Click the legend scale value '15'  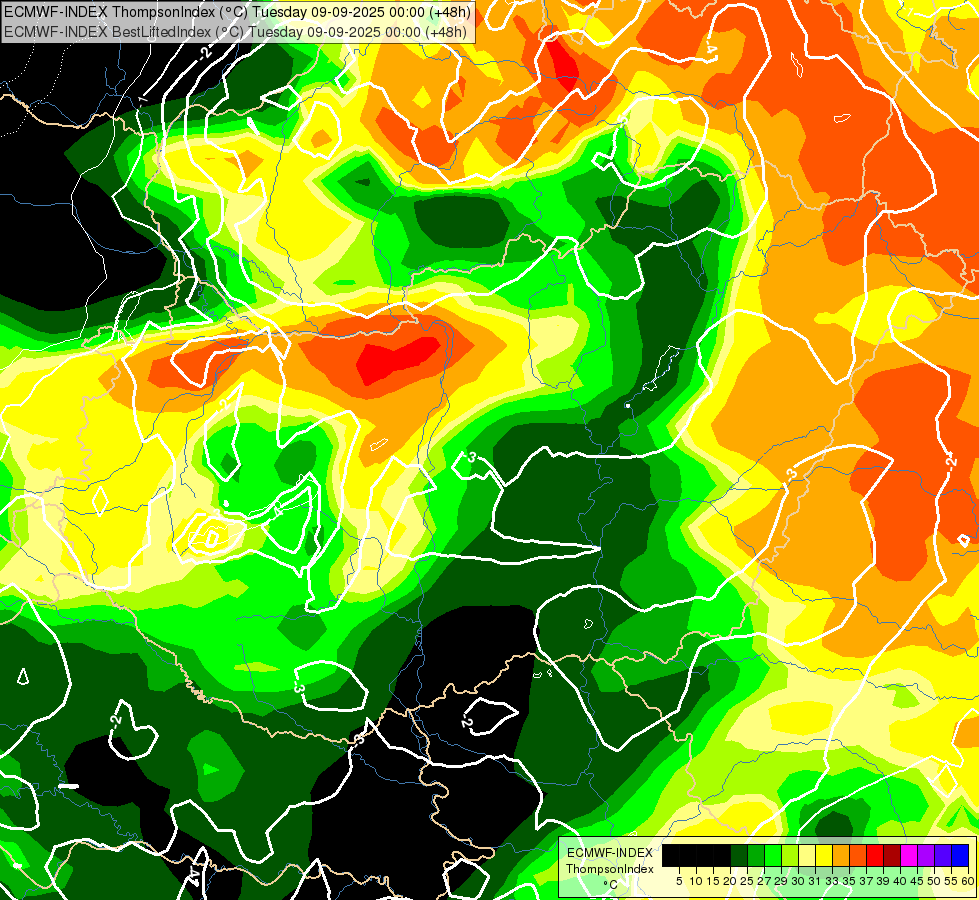[713, 881]
